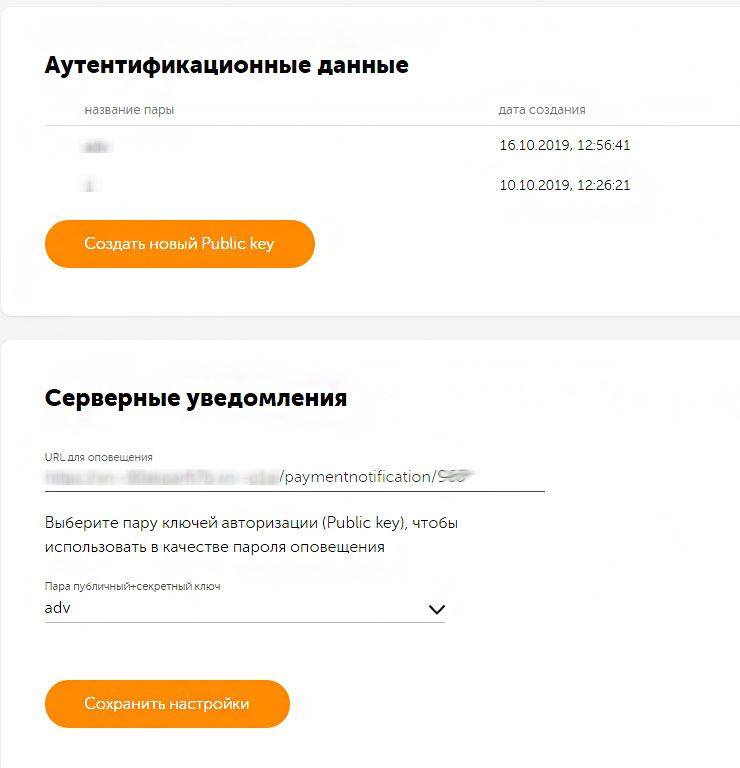Click the название пары column header
Image resolution: width=740 pixels, height=768 pixels.
pyautogui.click(x=129, y=110)
